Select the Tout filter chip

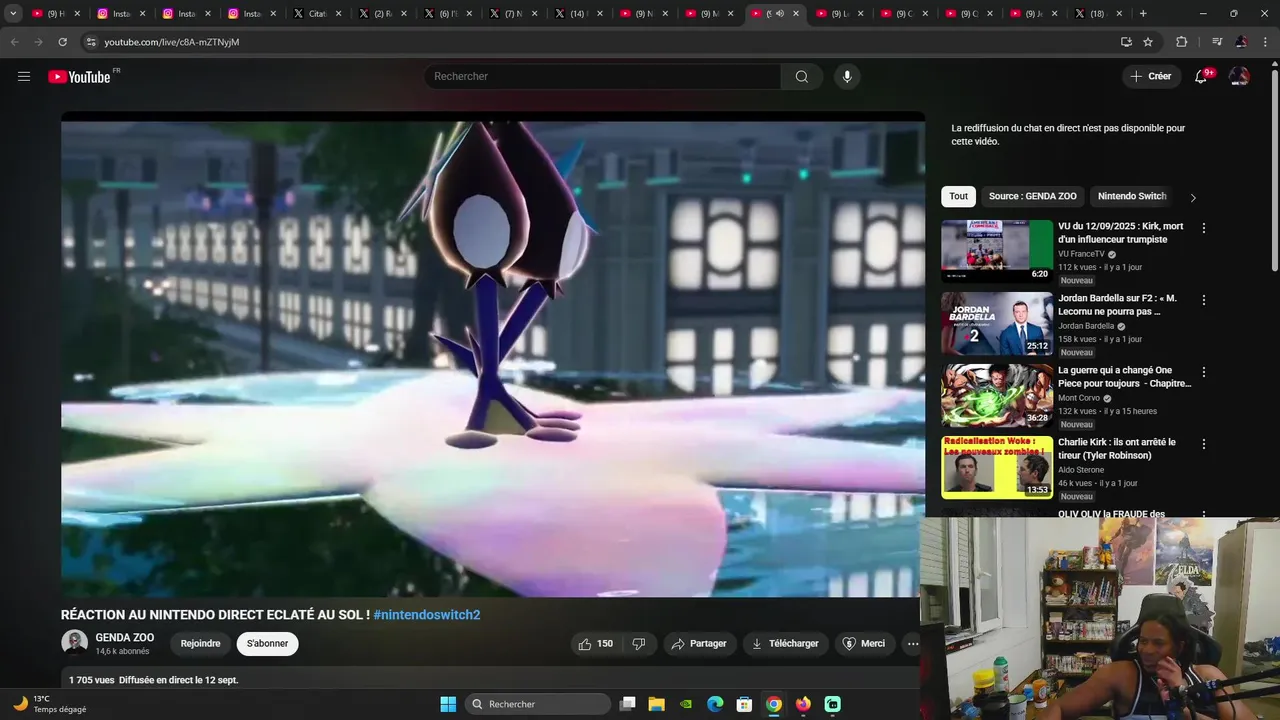[x=958, y=196]
